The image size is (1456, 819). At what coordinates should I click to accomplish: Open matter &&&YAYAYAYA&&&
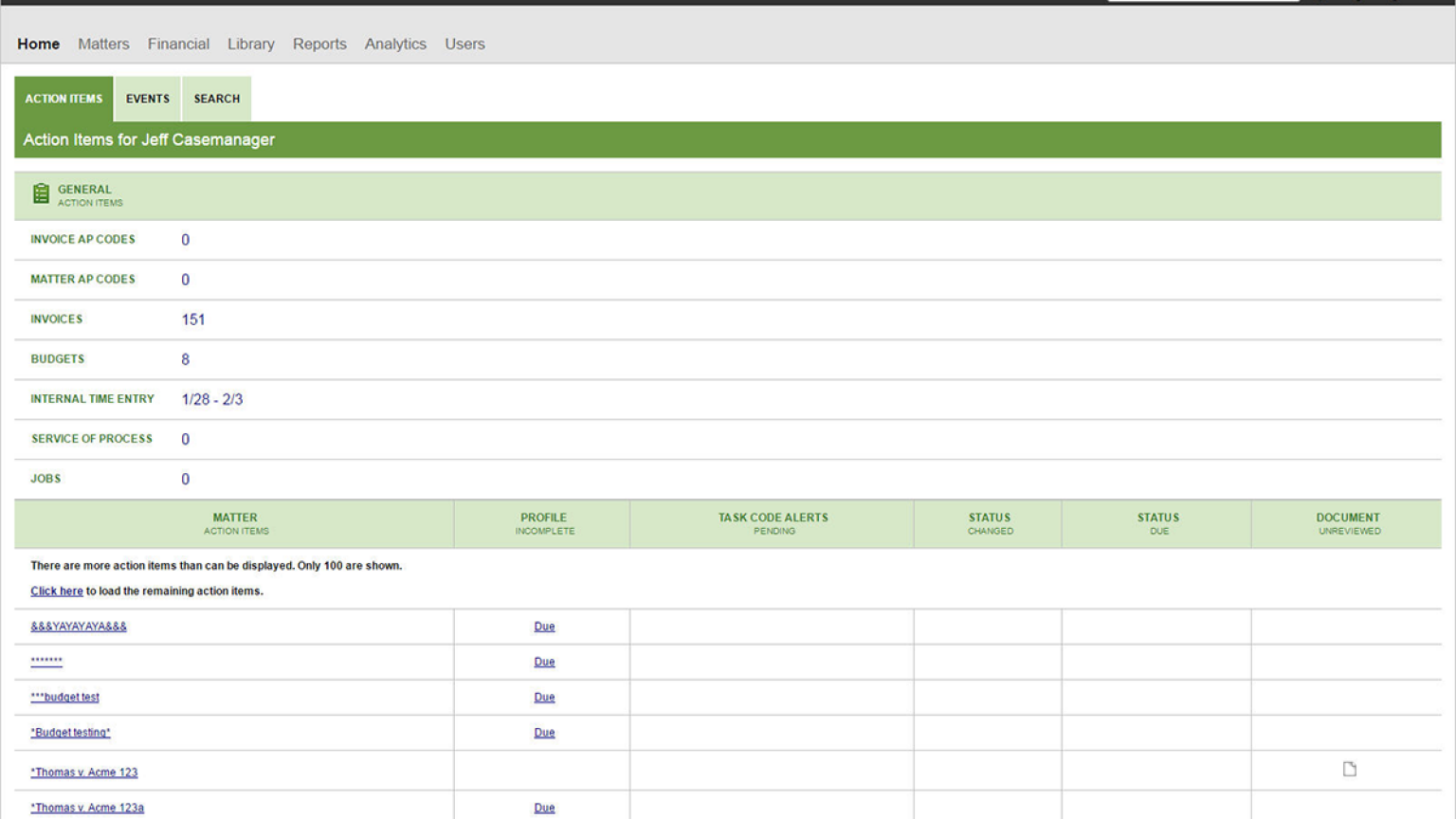(x=79, y=627)
